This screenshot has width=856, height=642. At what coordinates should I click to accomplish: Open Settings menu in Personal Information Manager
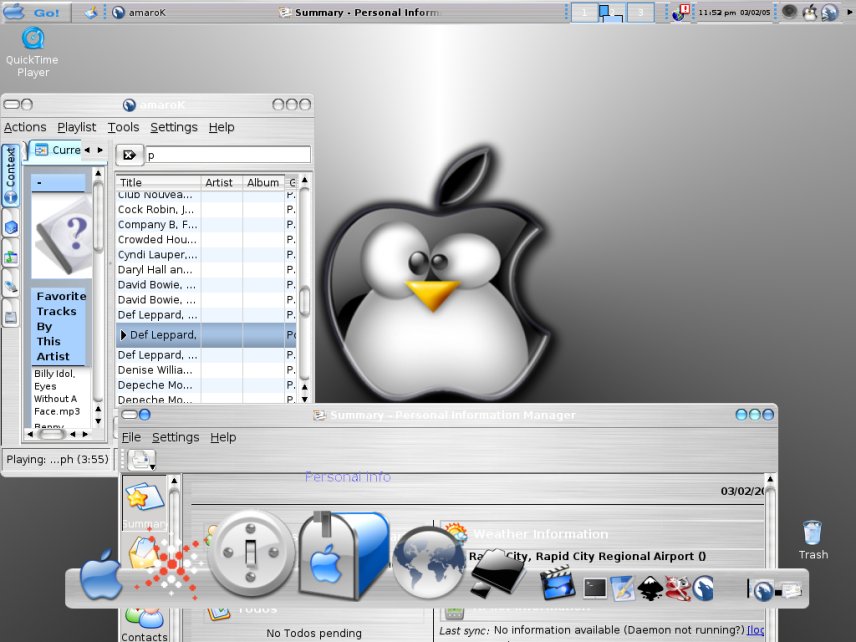point(175,437)
